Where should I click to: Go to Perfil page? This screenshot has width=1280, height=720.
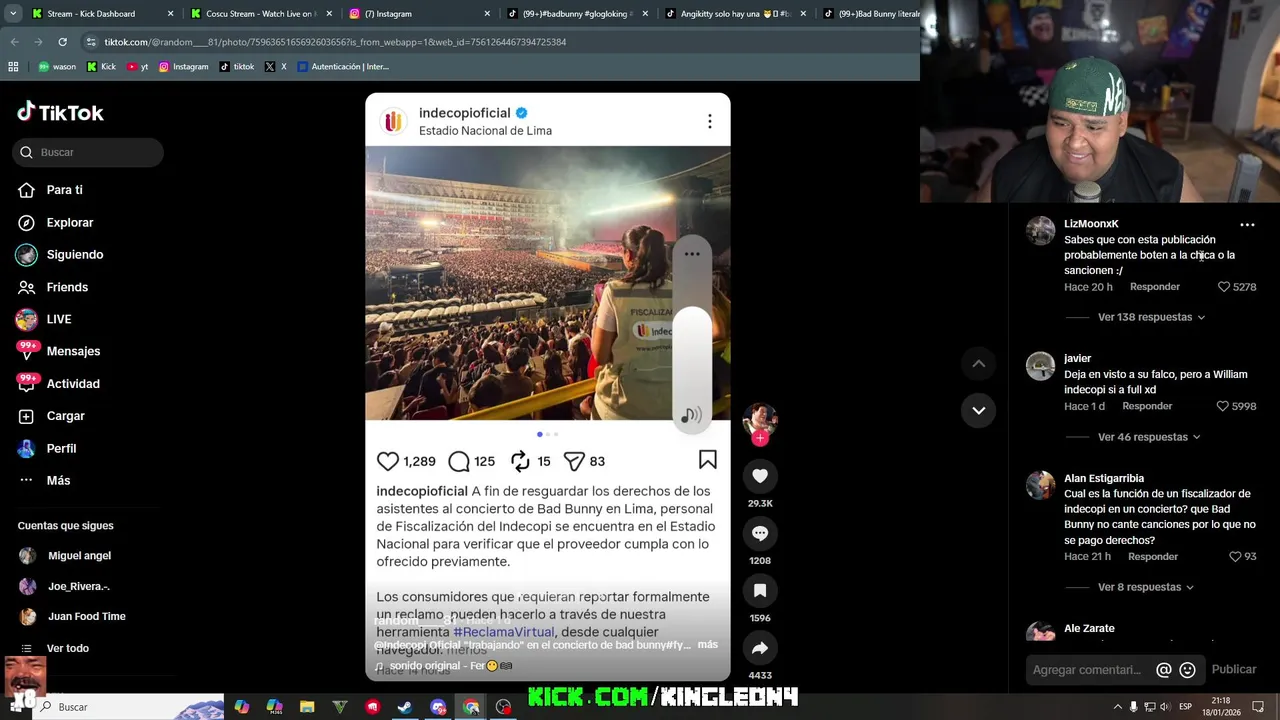point(61,448)
